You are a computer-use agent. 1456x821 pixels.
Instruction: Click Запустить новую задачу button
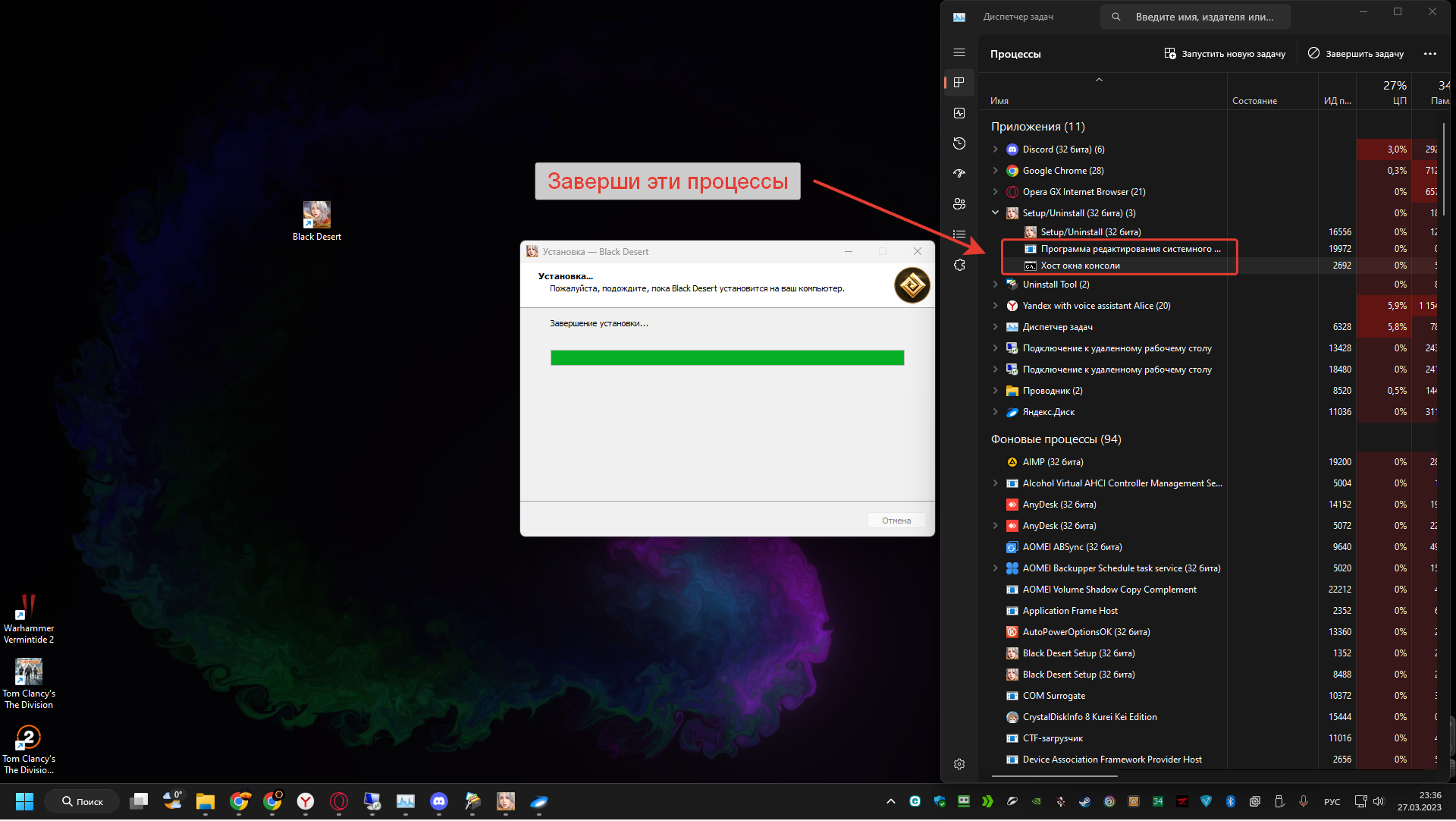click(1225, 54)
